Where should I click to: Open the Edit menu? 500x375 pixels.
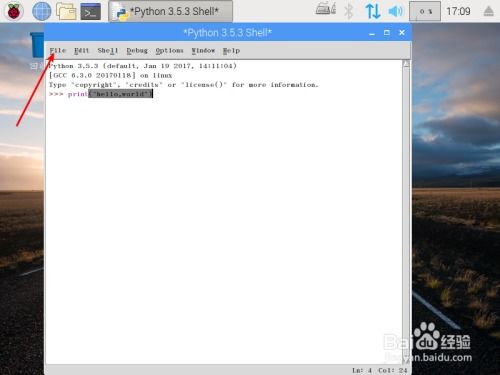82,51
